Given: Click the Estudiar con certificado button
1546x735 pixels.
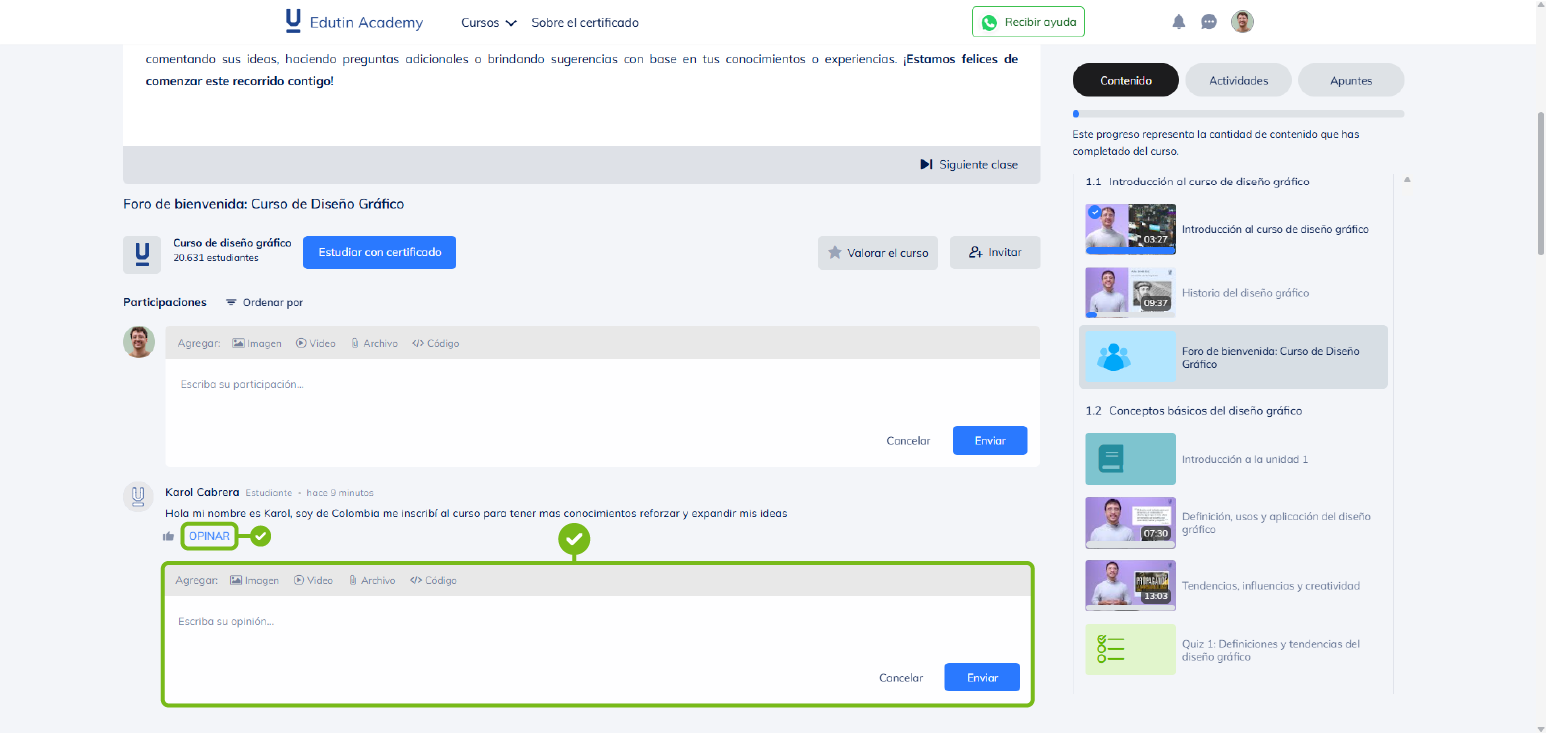Looking at the screenshot, I should tap(379, 253).
